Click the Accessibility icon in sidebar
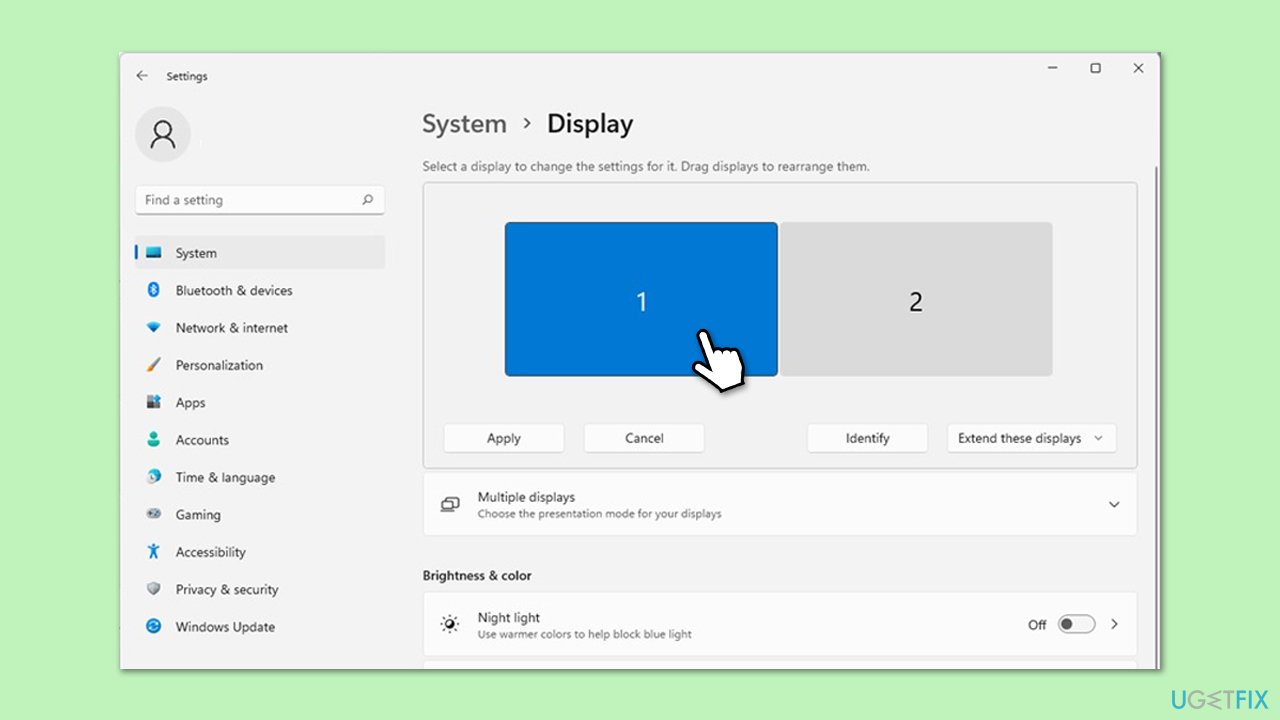The width and height of the screenshot is (1280, 720). 154,552
